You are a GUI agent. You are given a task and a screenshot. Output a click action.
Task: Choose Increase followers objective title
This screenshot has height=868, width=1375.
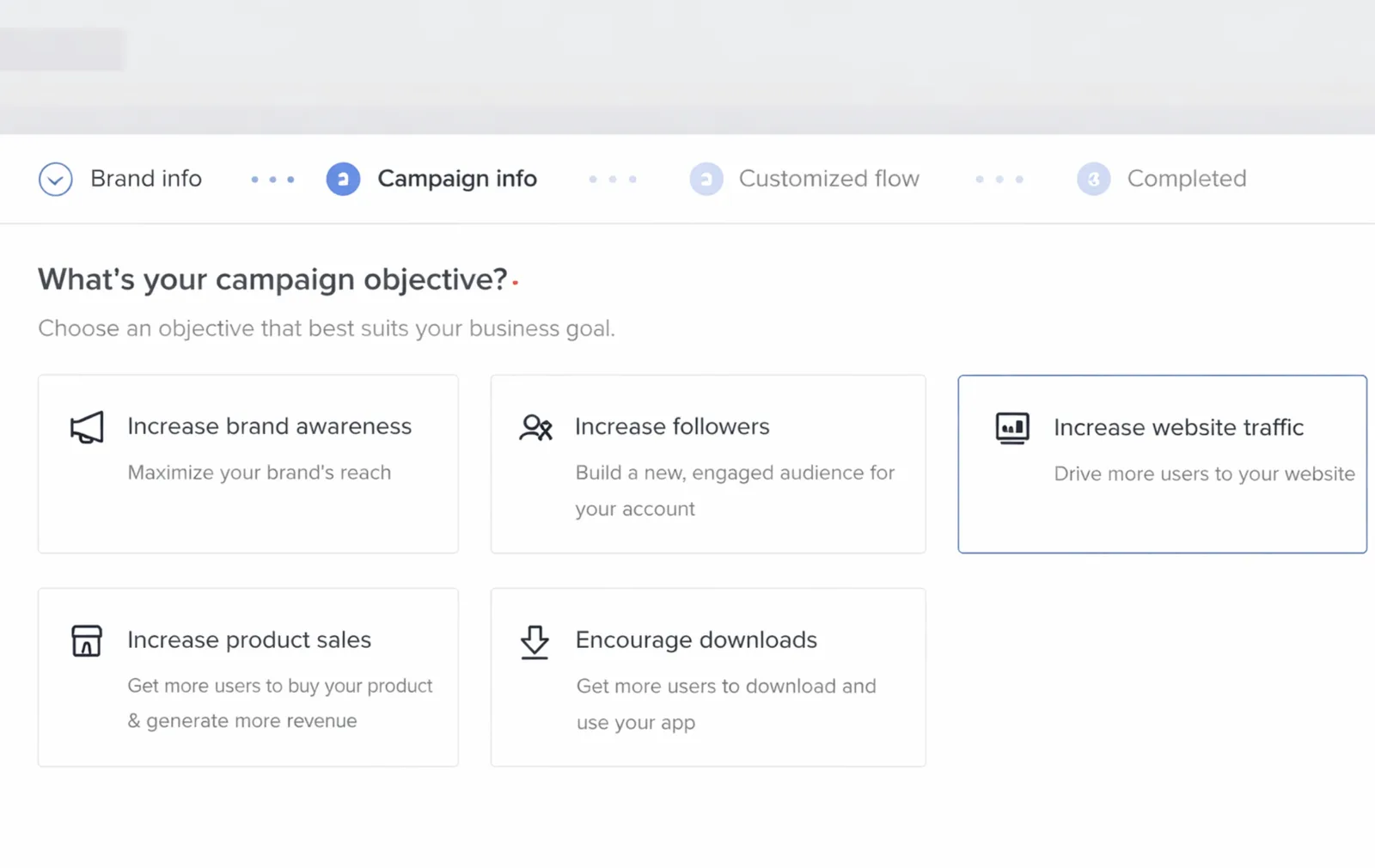click(672, 426)
